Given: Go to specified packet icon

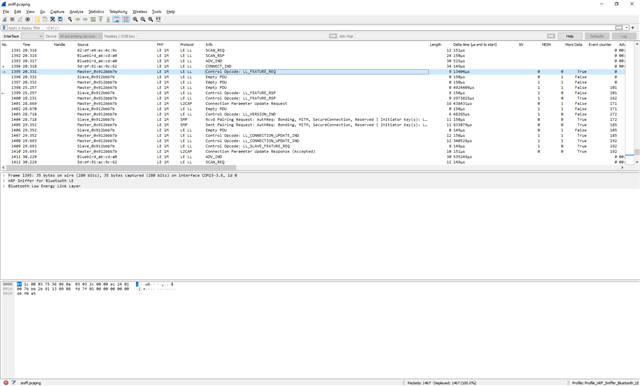Looking at the screenshot, I should pos(93,19).
